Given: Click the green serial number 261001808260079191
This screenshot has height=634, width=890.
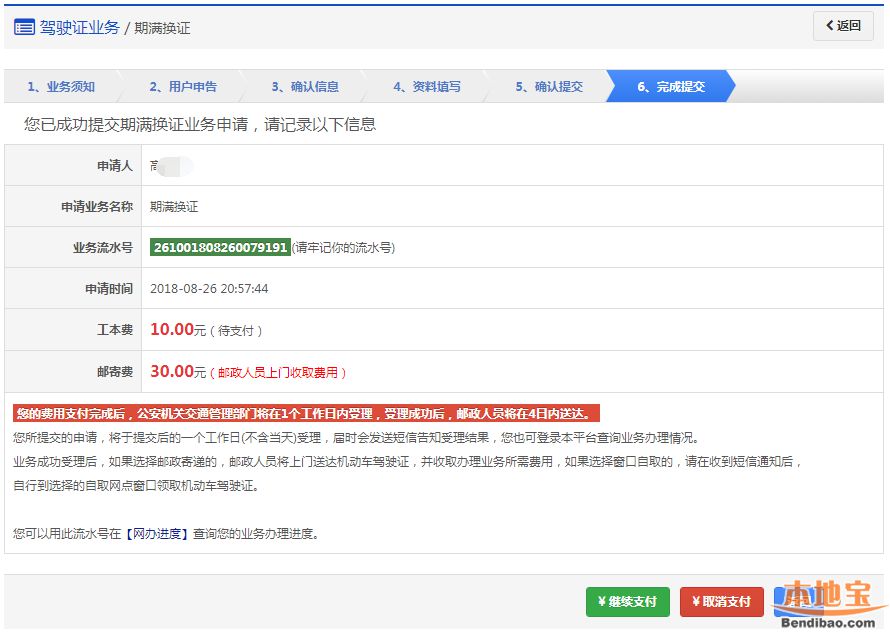Looking at the screenshot, I should click(220, 247).
